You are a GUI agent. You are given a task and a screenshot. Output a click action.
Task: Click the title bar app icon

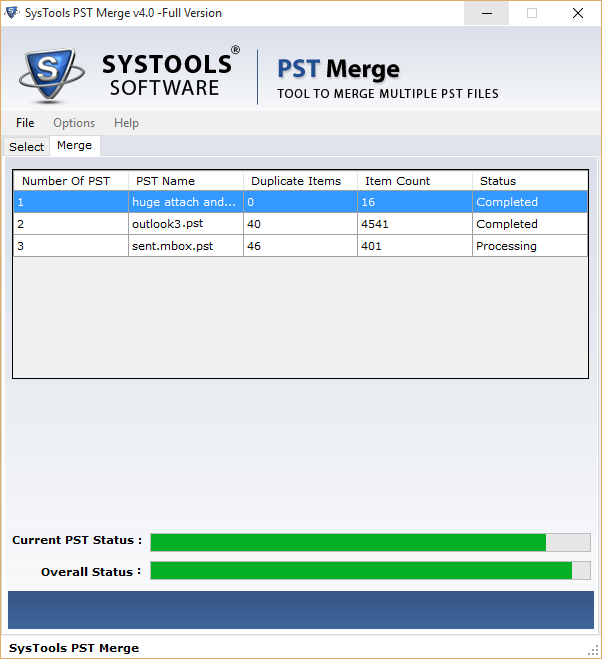12,13
